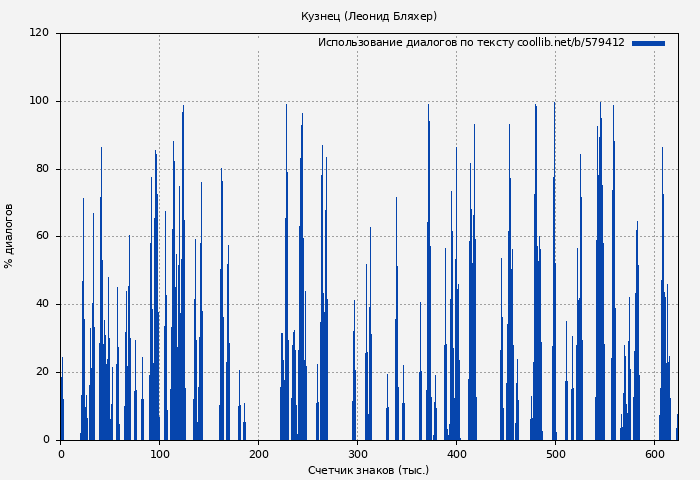The image size is (700, 480).
Task: Click the 0 tick label on the x-axis
Action: [x=61, y=454]
